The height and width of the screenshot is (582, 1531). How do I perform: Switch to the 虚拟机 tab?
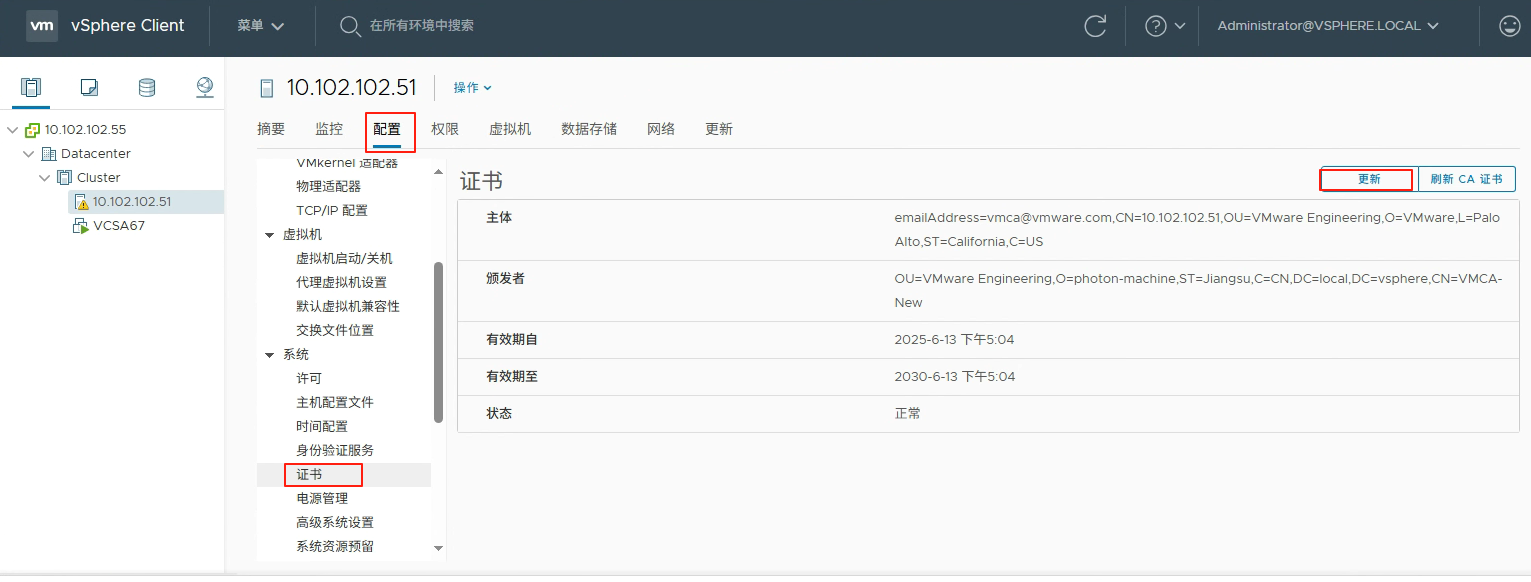(x=510, y=129)
